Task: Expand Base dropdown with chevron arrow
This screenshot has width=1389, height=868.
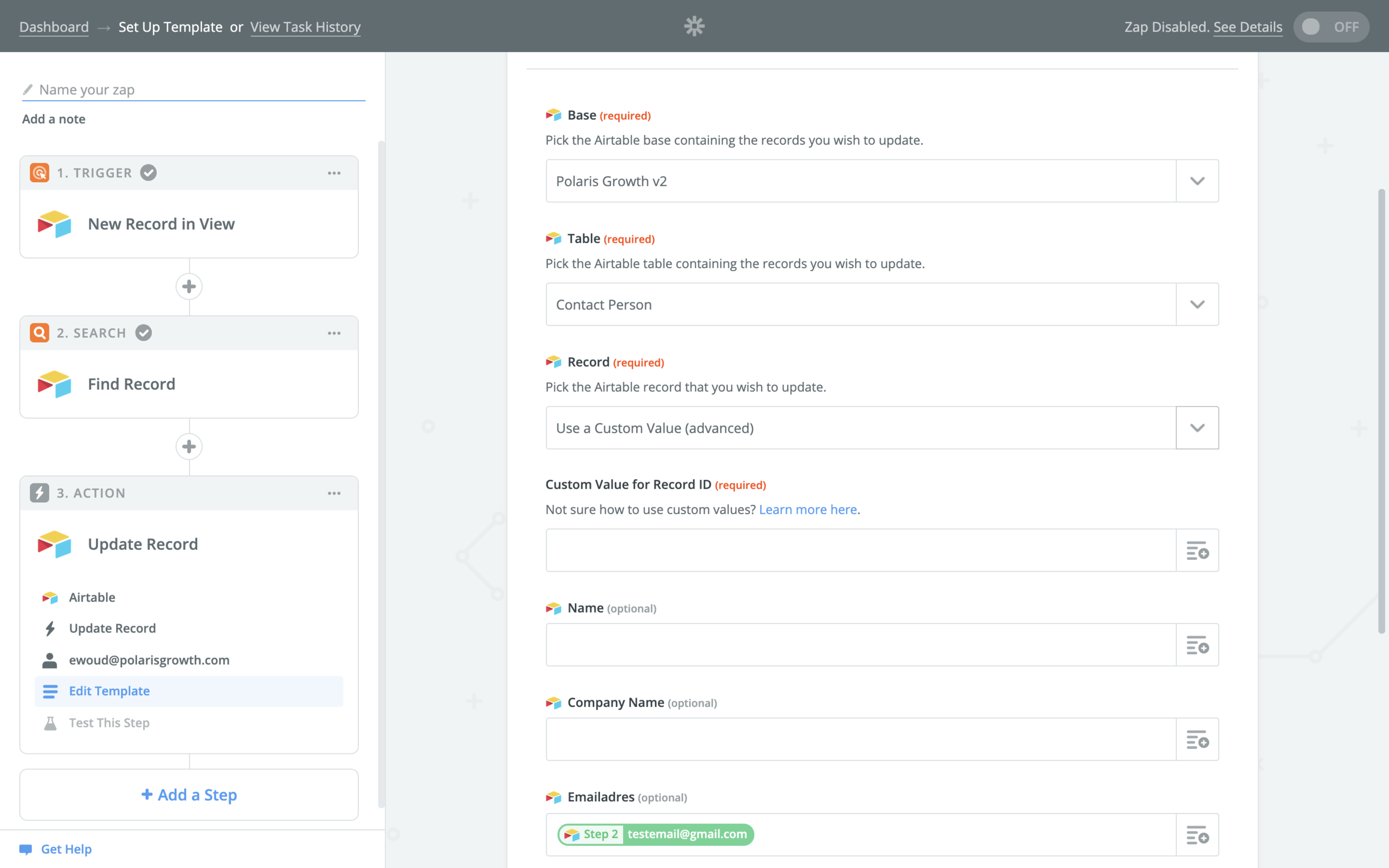Action: tap(1197, 181)
